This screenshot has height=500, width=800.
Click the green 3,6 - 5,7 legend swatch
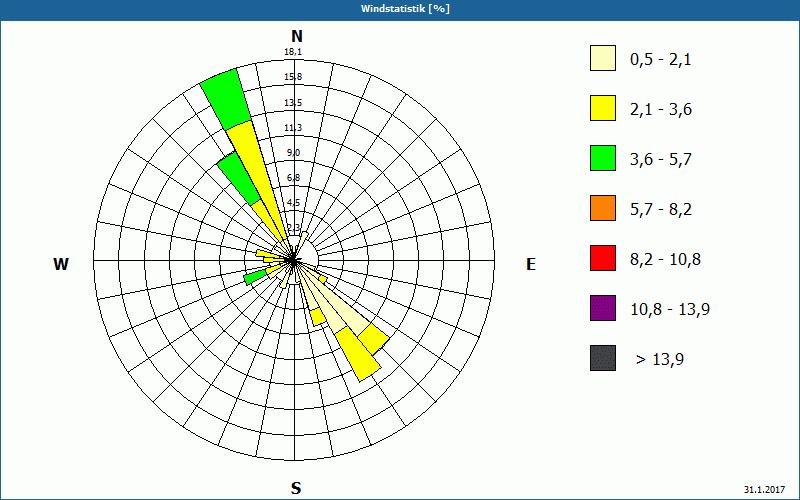(x=603, y=158)
